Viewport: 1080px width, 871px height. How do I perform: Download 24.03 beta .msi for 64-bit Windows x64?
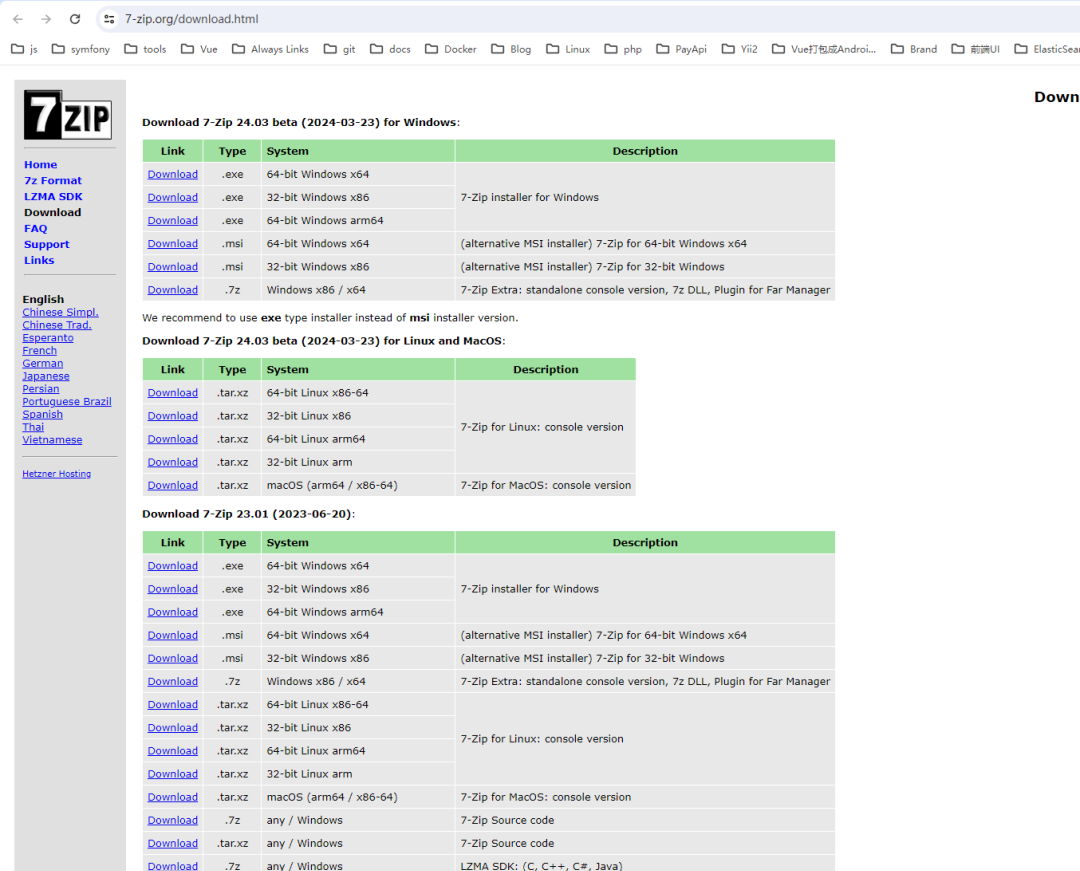tap(173, 244)
